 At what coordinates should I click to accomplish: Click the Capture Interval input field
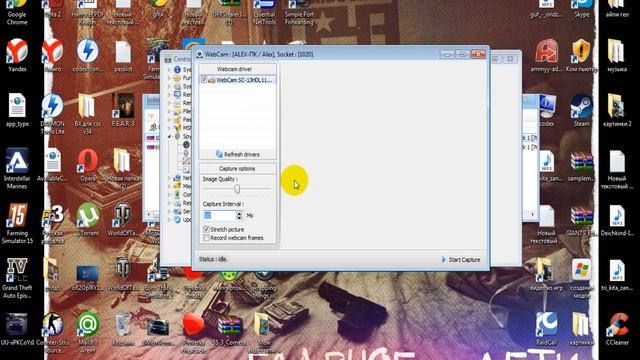219,215
